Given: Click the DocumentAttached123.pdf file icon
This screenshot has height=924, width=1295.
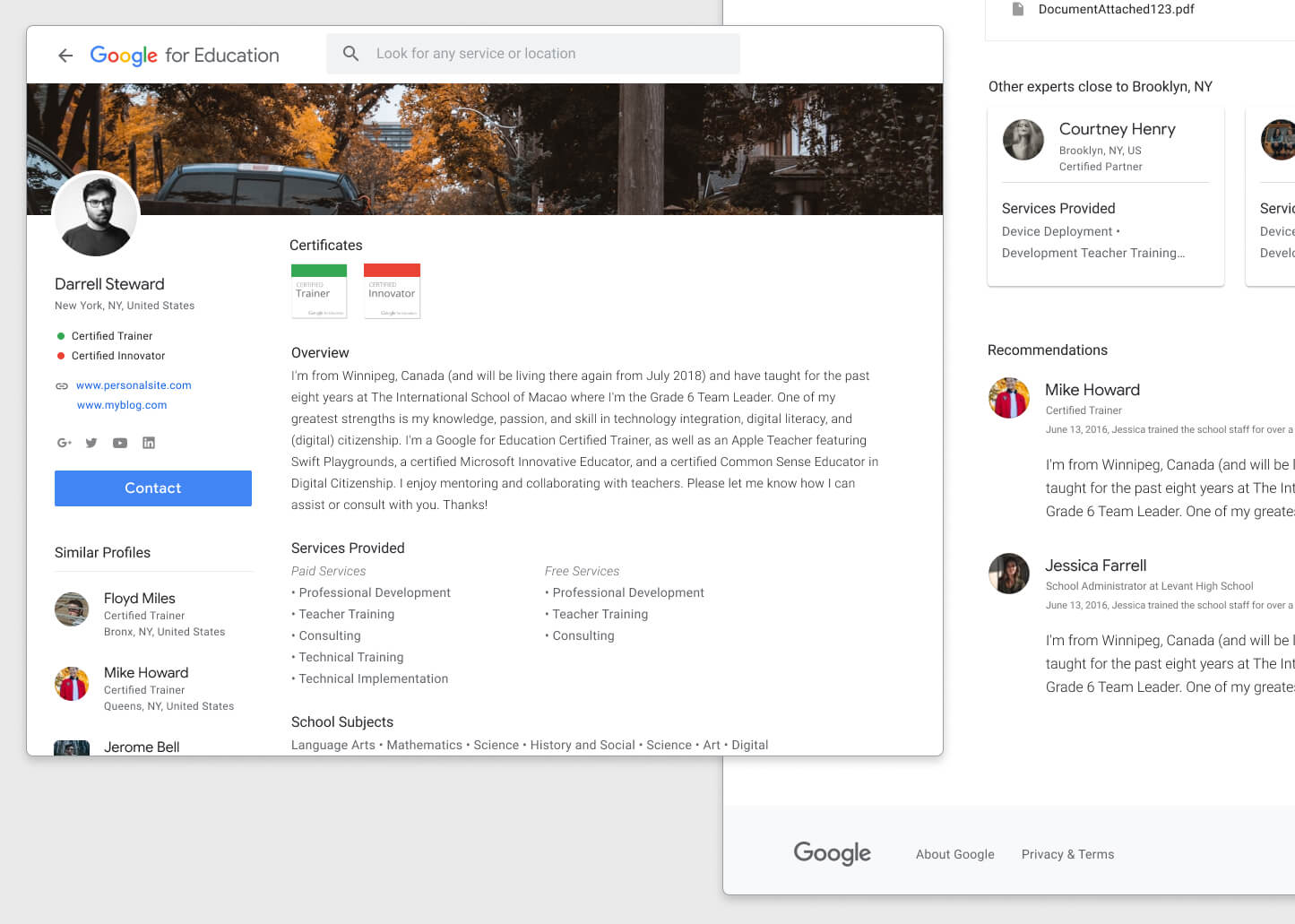Looking at the screenshot, I should (1018, 9).
